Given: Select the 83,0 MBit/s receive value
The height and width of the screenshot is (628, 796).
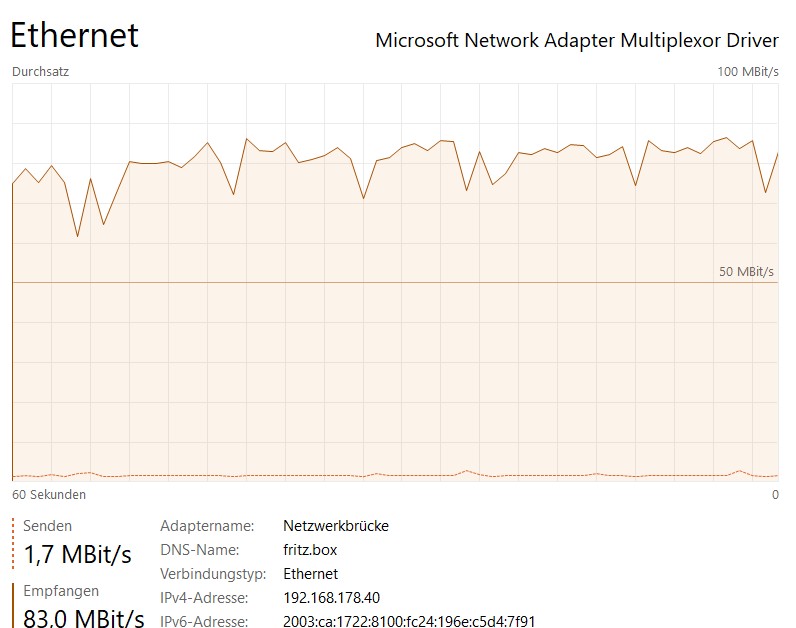Looking at the screenshot, I should coord(84,618).
